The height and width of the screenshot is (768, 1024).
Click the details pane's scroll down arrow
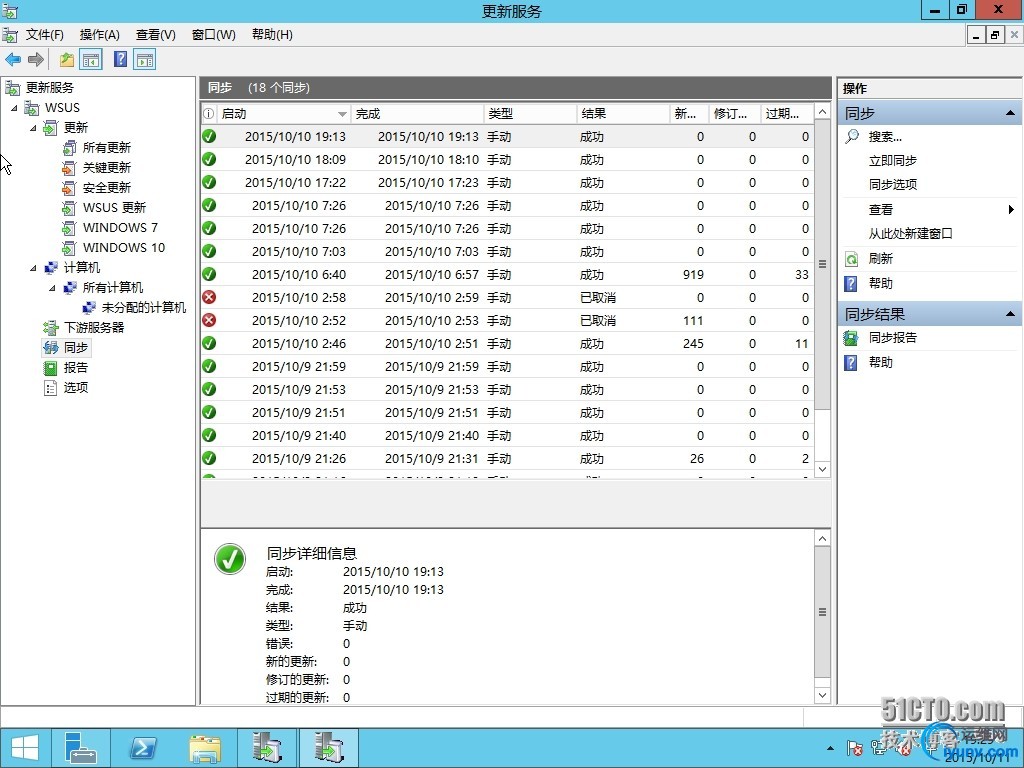tap(822, 696)
